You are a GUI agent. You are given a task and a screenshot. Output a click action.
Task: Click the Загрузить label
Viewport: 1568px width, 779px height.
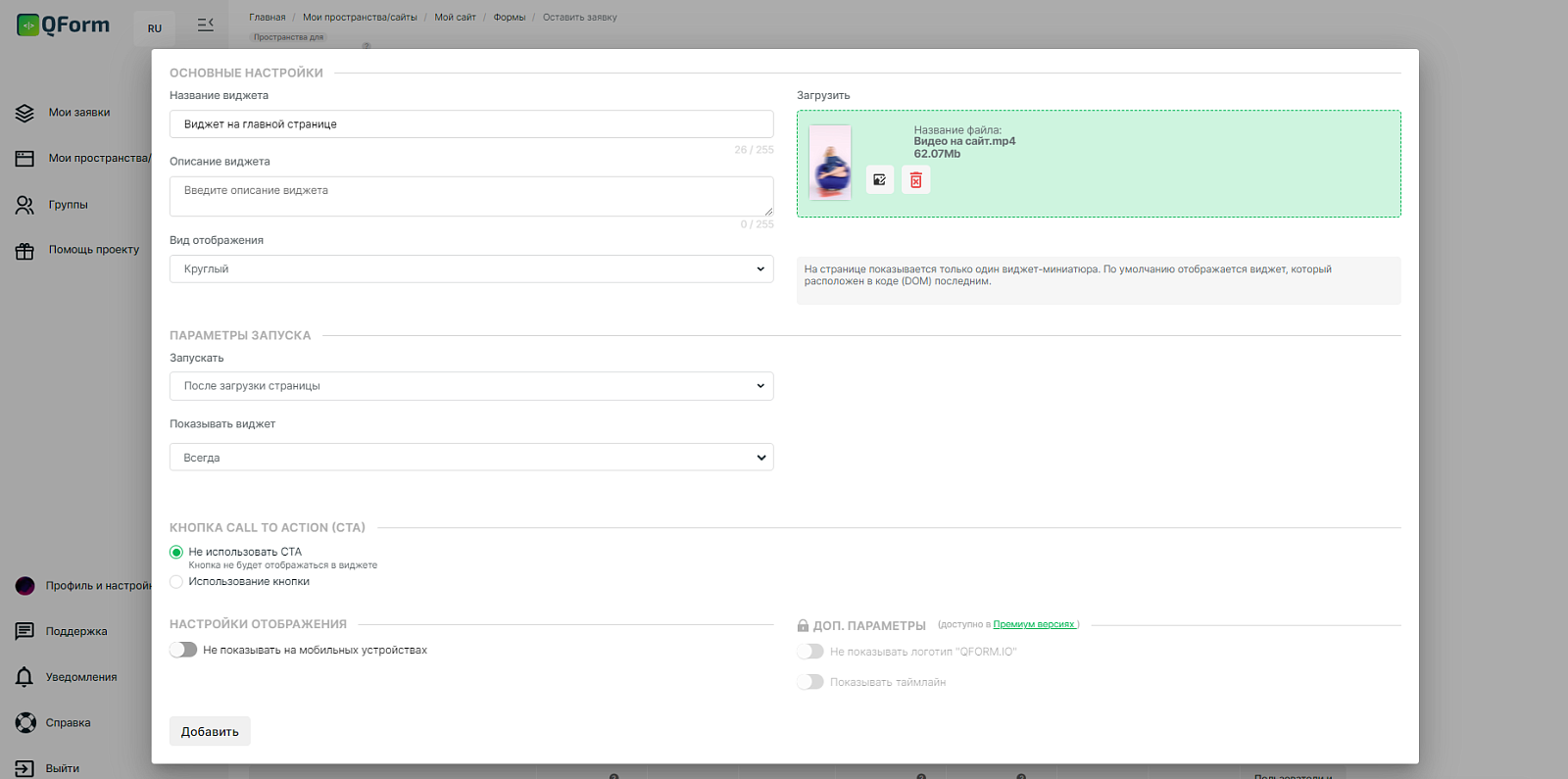[823, 96]
